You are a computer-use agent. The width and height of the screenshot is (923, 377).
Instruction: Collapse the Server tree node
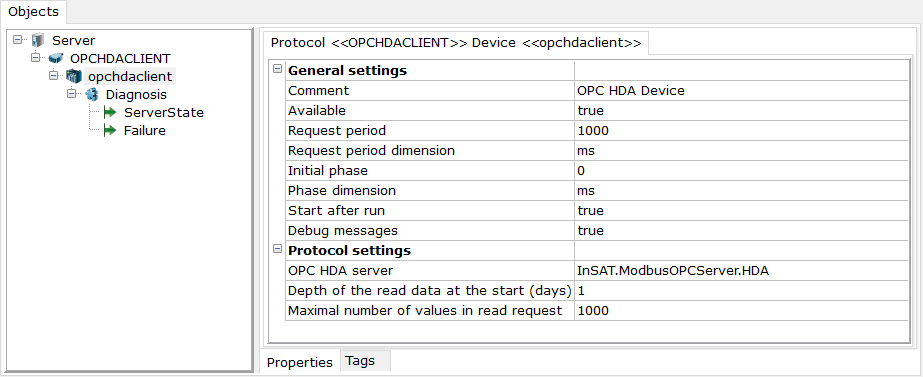(17, 40)
